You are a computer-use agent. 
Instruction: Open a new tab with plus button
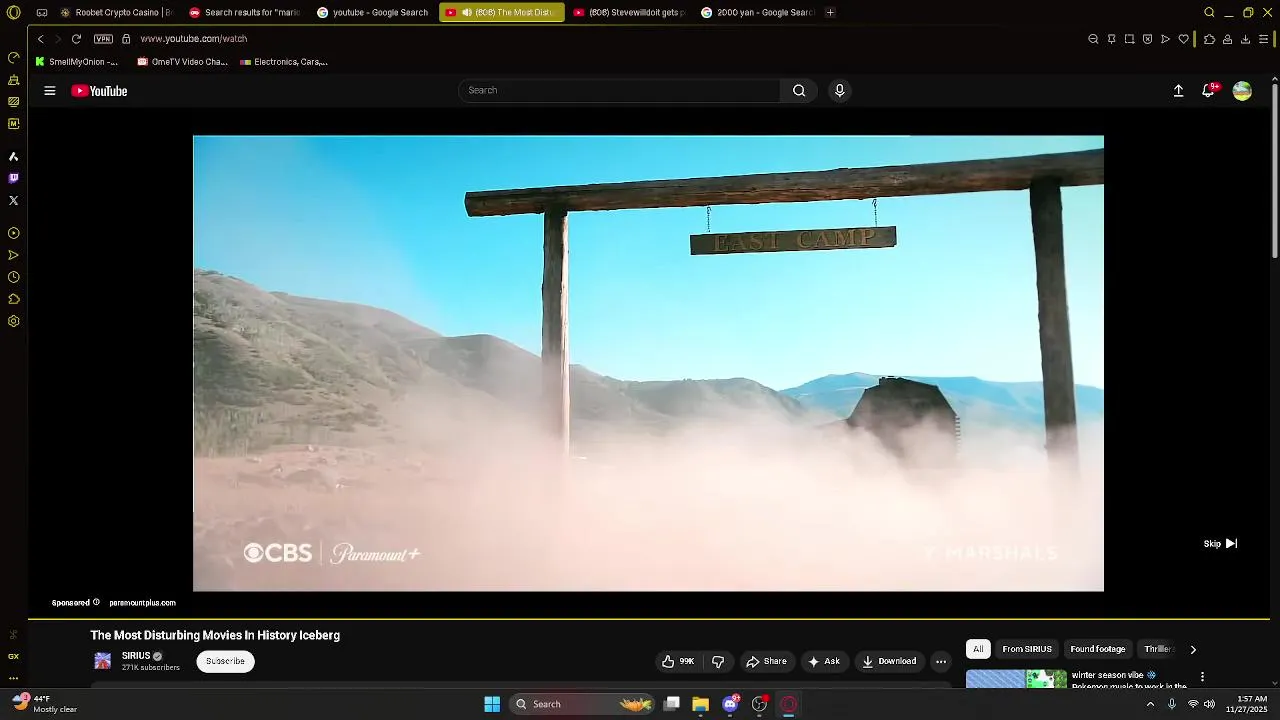(830, 12)
